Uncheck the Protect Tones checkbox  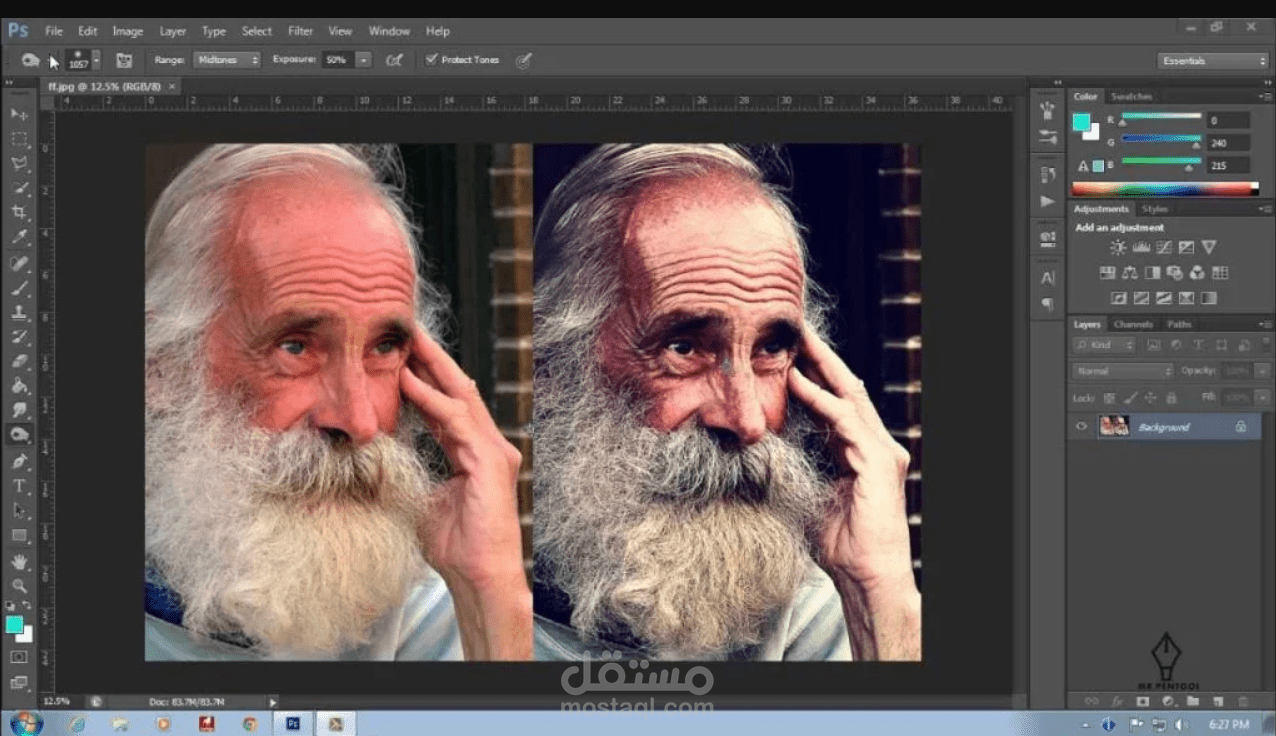(x=431, y=60)
